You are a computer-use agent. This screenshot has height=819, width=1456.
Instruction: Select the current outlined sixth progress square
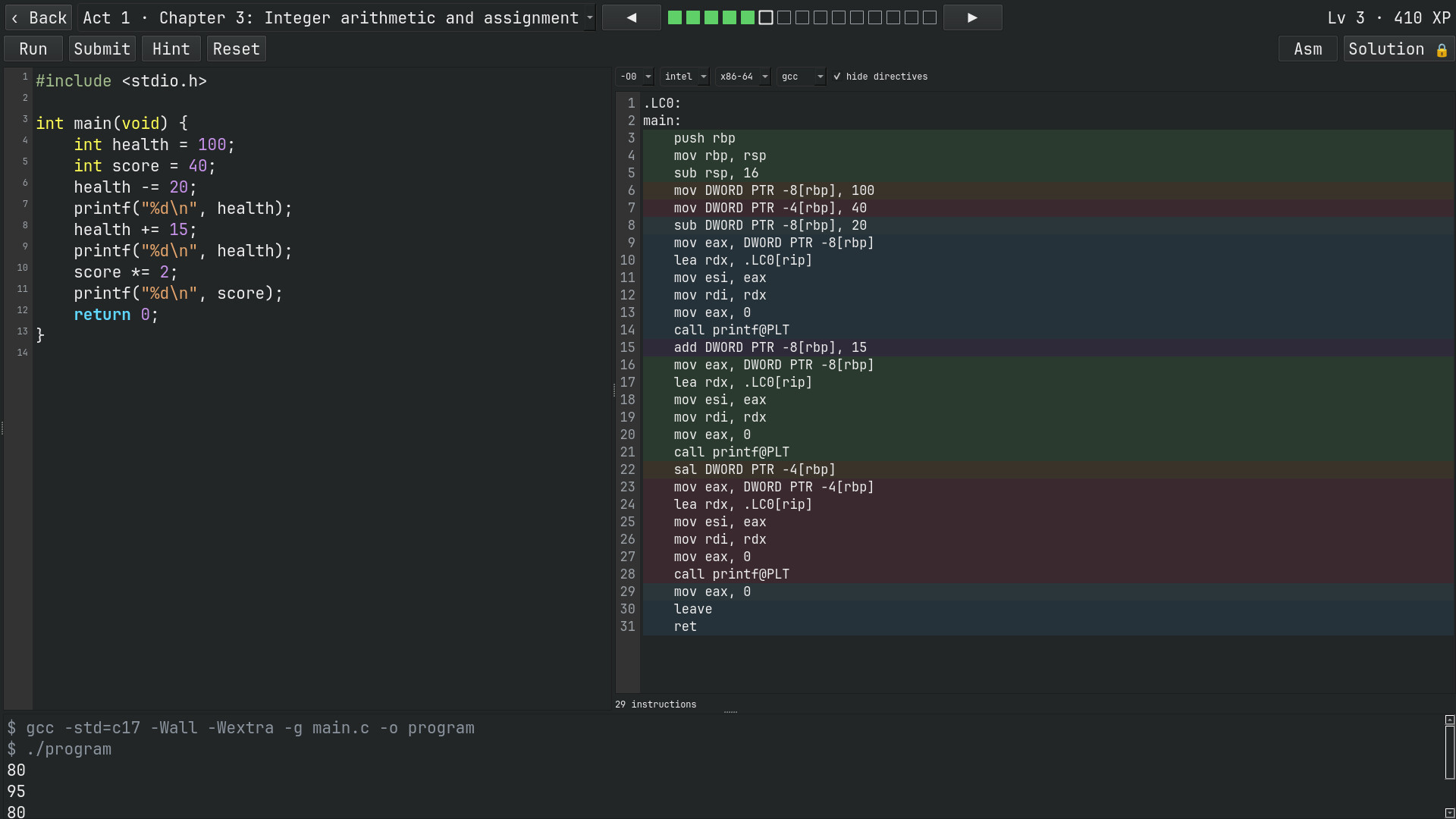tap(765, 17)
